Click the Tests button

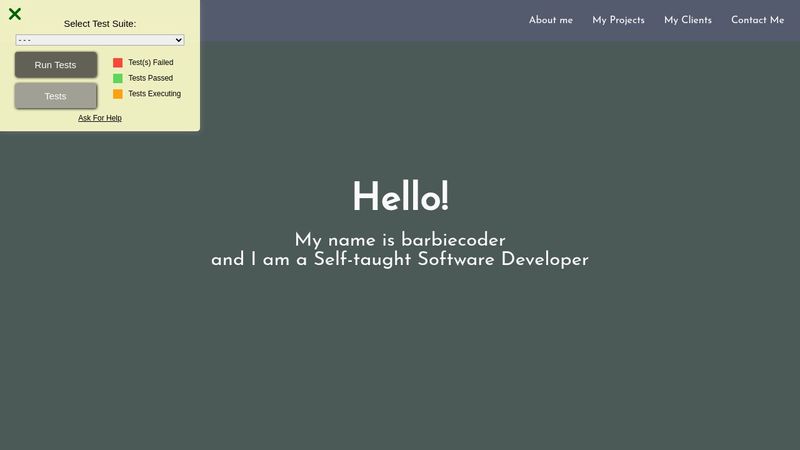[56, 96]
